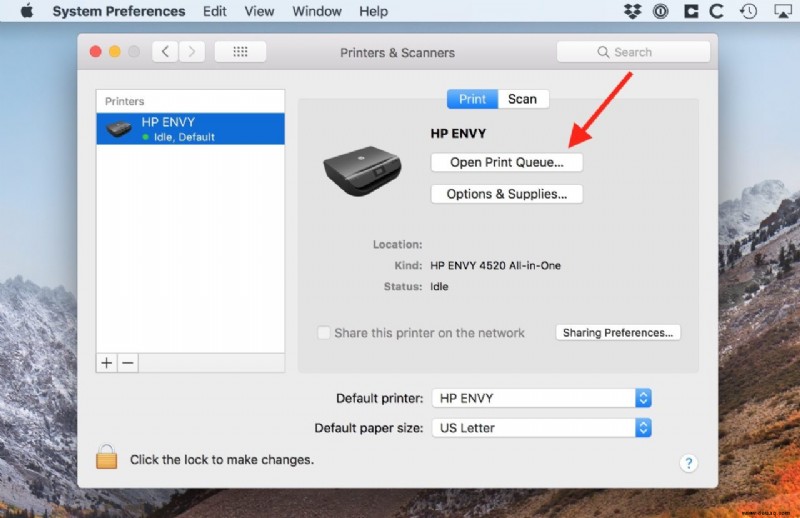Show all preferences grid button
The image size is (800, 518).
pyautogui.click(x=240, y=52)
